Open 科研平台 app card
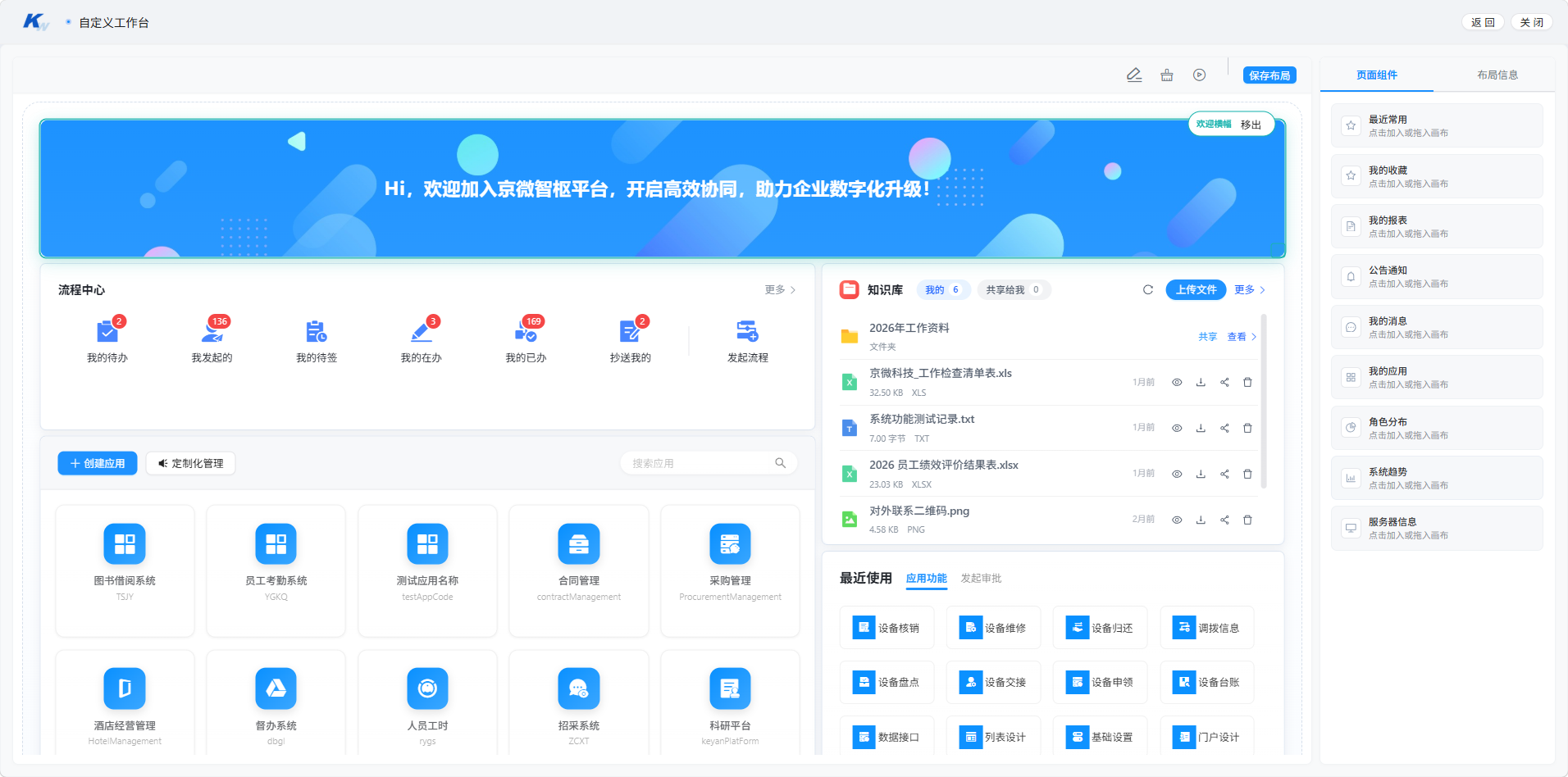 tap(730, 702)
